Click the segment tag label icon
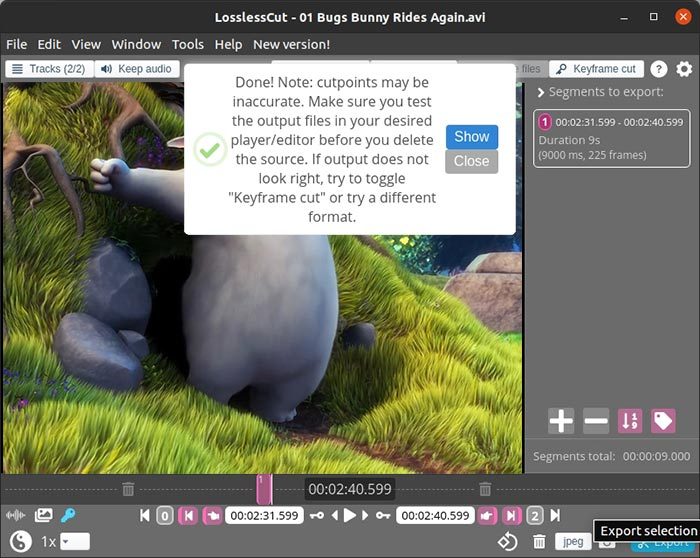700x558 pixels. [x=663, y=421]
